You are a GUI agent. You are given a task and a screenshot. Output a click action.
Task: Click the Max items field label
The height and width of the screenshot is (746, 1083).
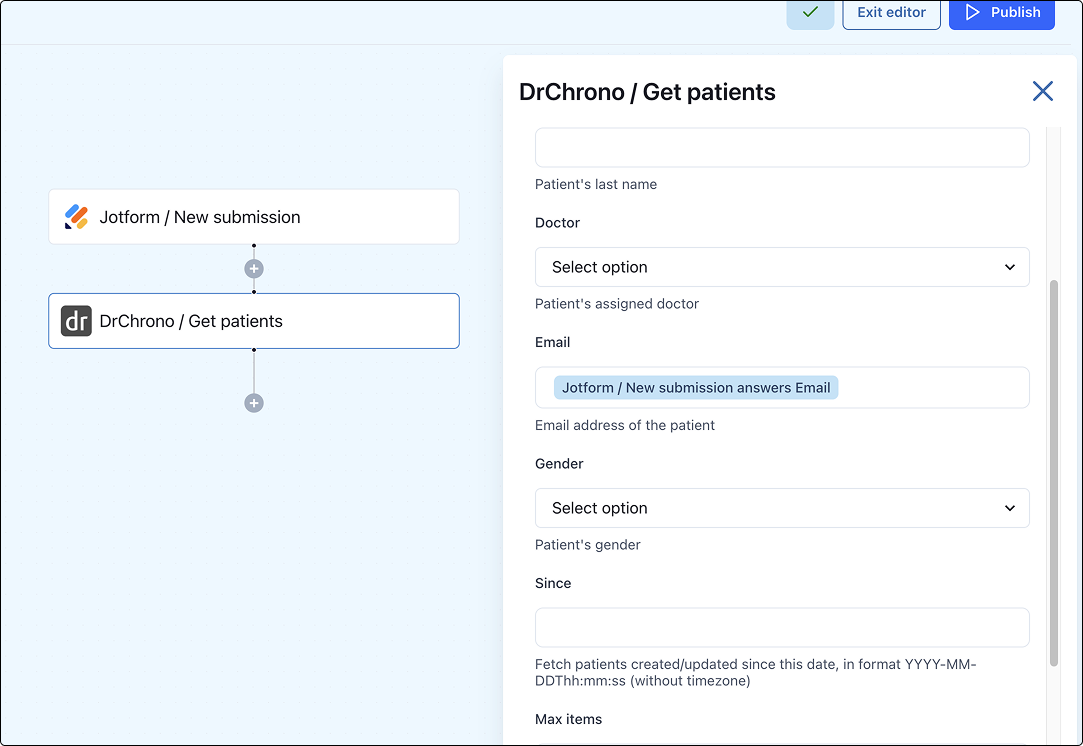click(568, 719)
